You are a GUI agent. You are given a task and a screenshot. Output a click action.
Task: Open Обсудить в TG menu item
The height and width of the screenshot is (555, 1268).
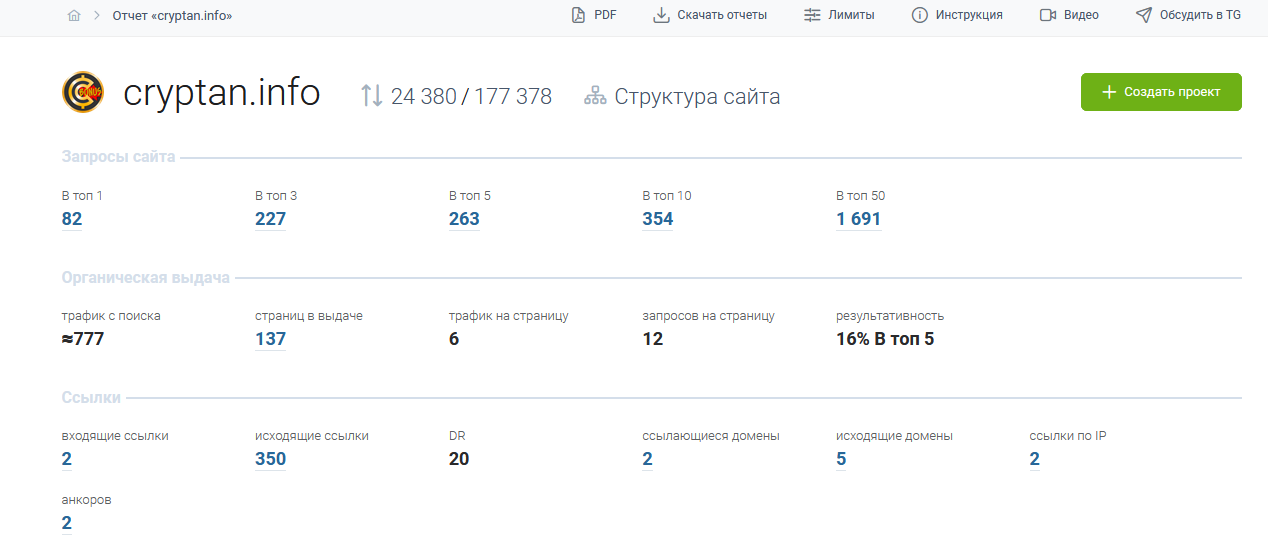click(x=1189, y=15)
